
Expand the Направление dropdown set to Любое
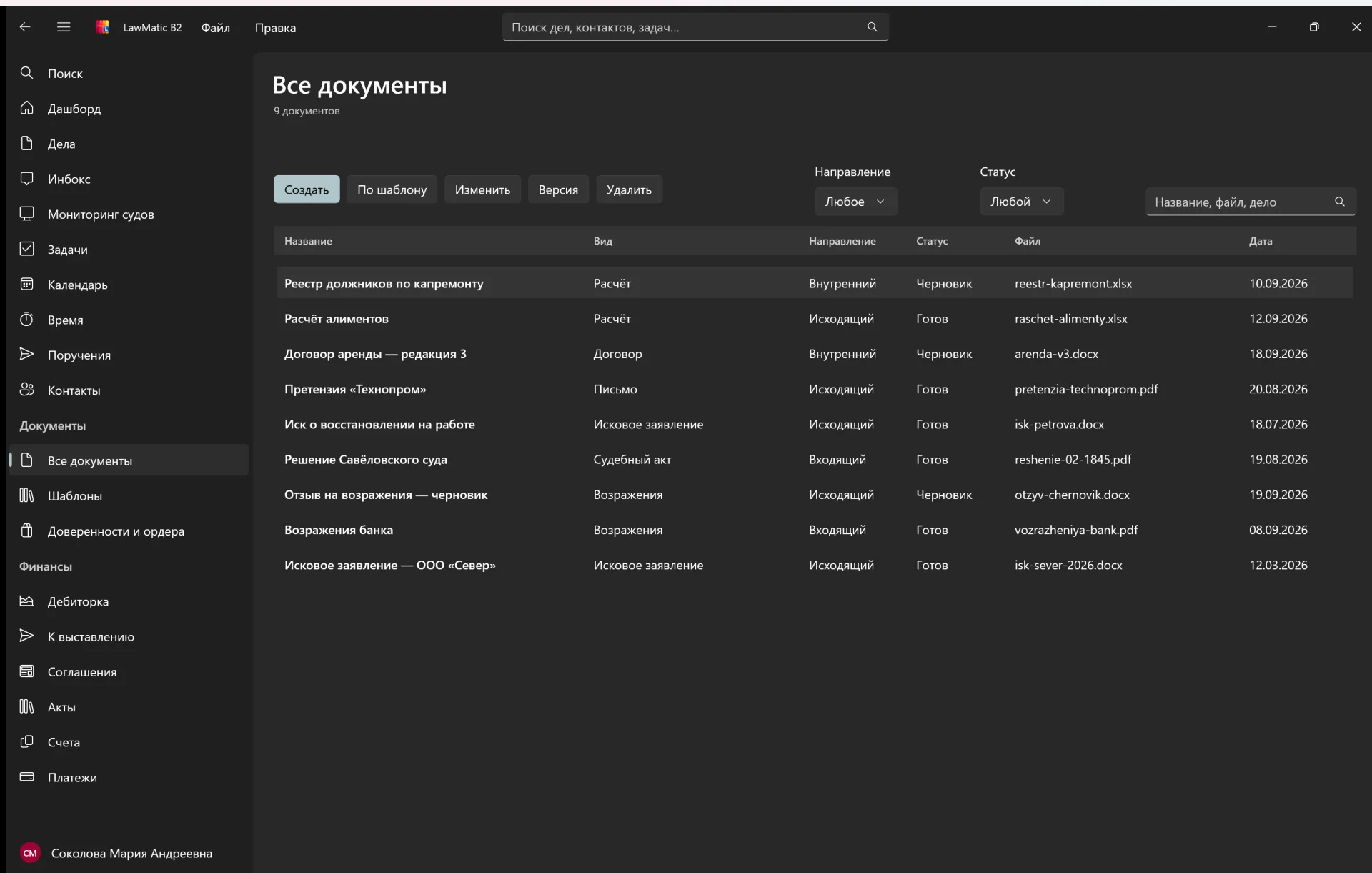click(855, 202)
